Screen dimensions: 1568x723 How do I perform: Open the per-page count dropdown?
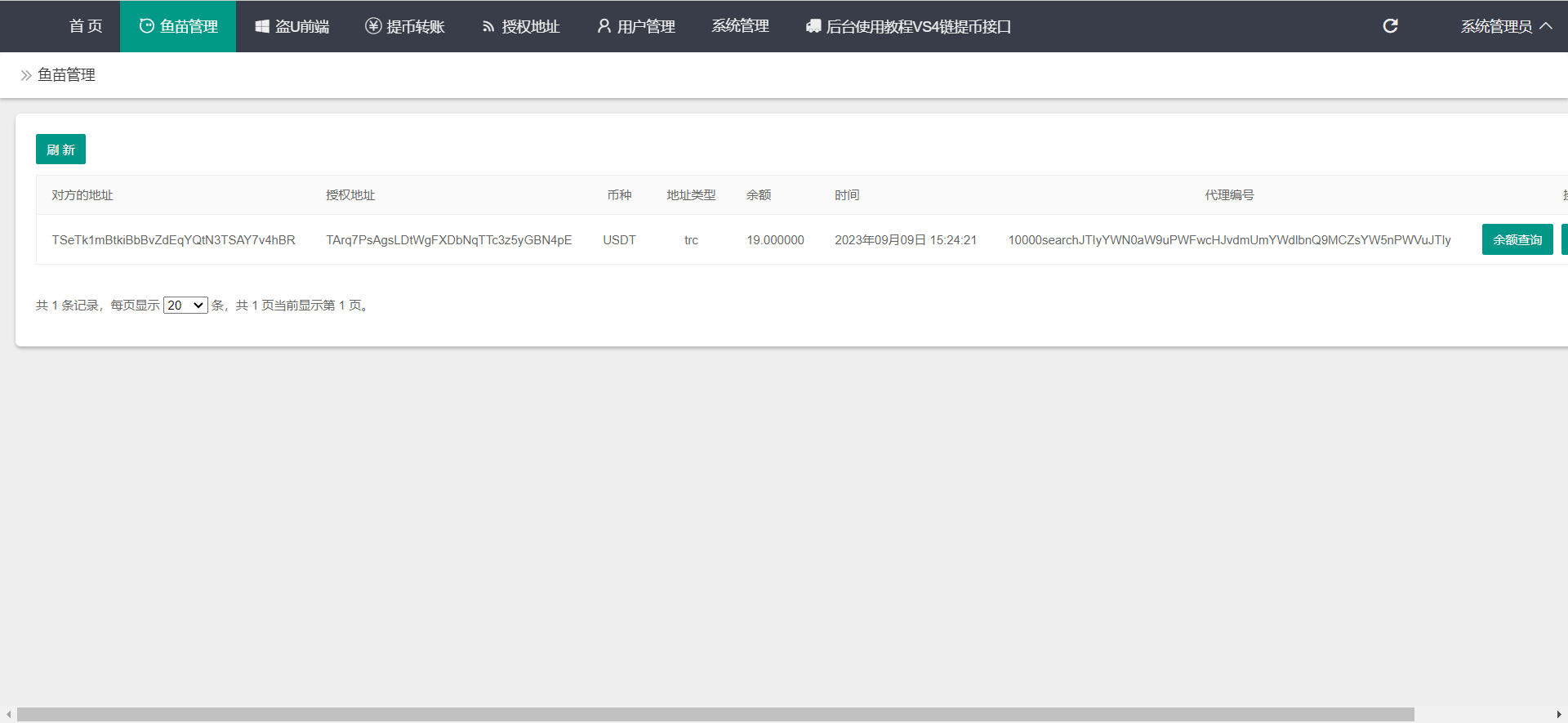pos(185,305)
